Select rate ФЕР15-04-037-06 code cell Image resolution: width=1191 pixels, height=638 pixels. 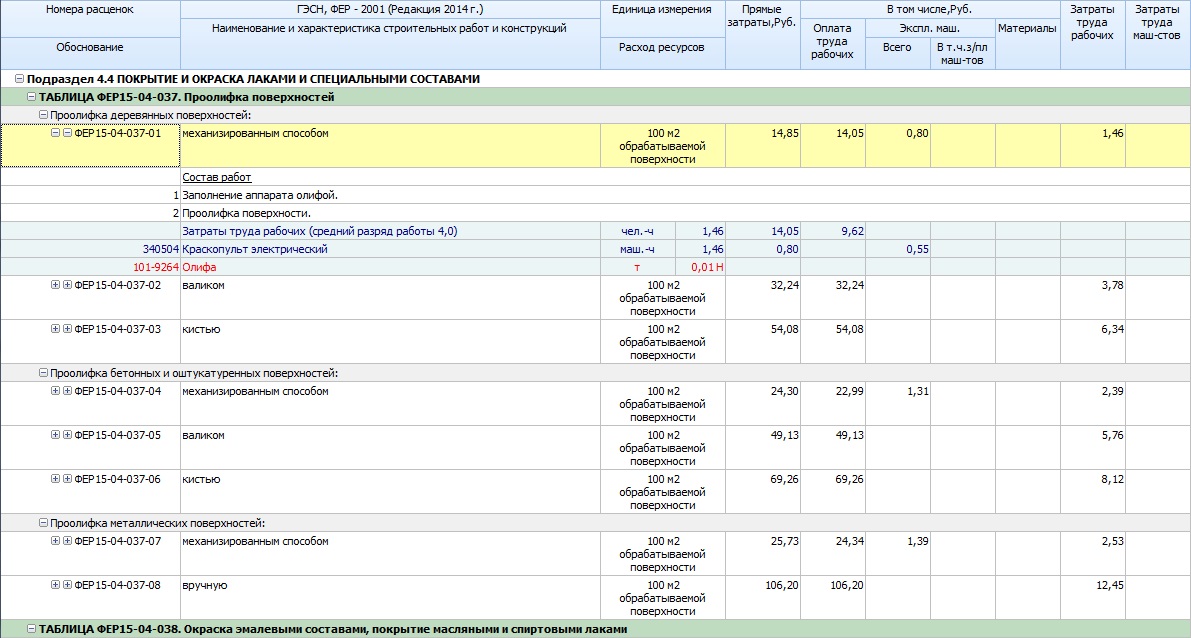point(90,491)
